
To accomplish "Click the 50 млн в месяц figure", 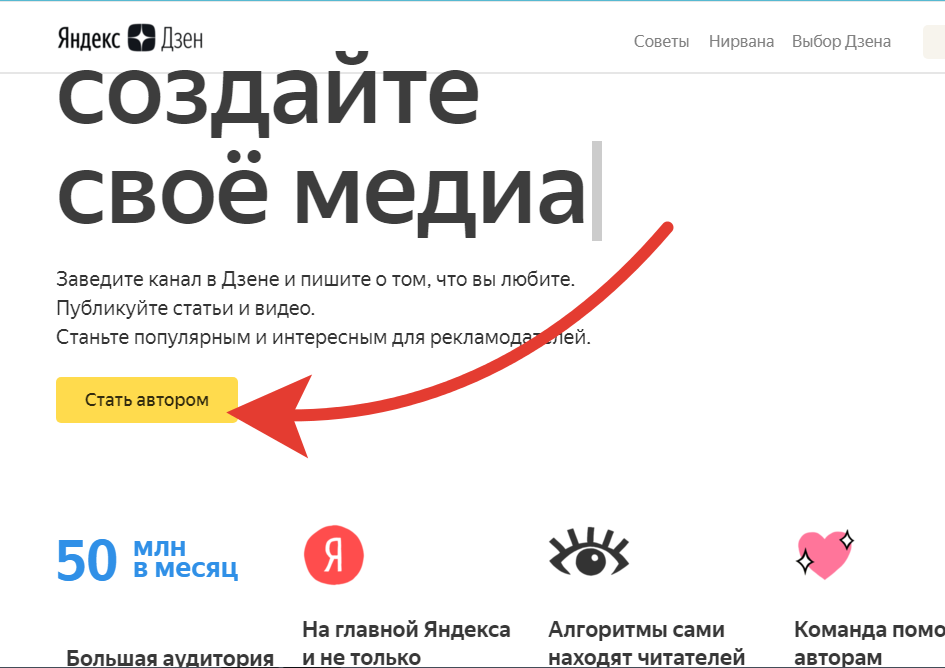I will pos(147,560).
